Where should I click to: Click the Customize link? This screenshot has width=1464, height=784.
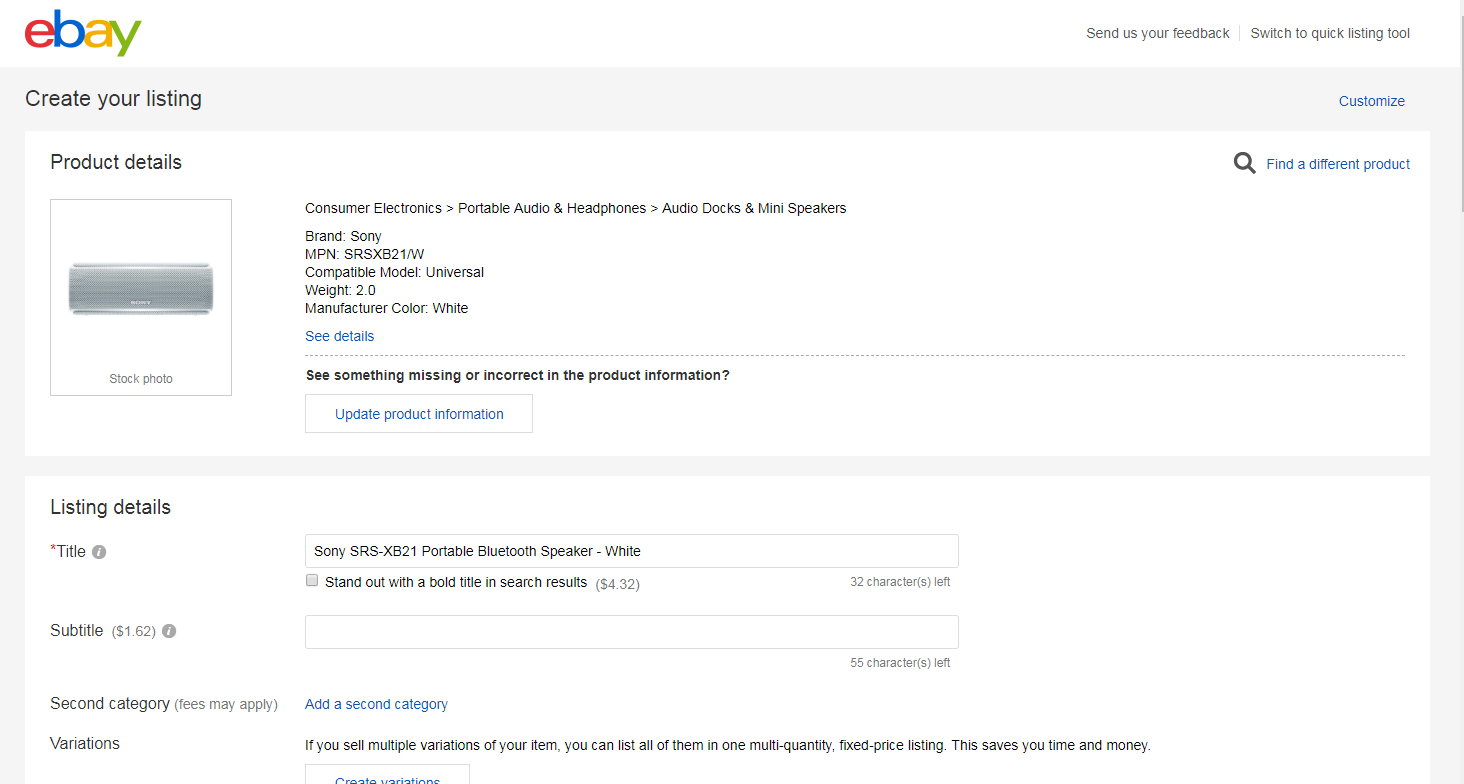(x=1372, y=101)
